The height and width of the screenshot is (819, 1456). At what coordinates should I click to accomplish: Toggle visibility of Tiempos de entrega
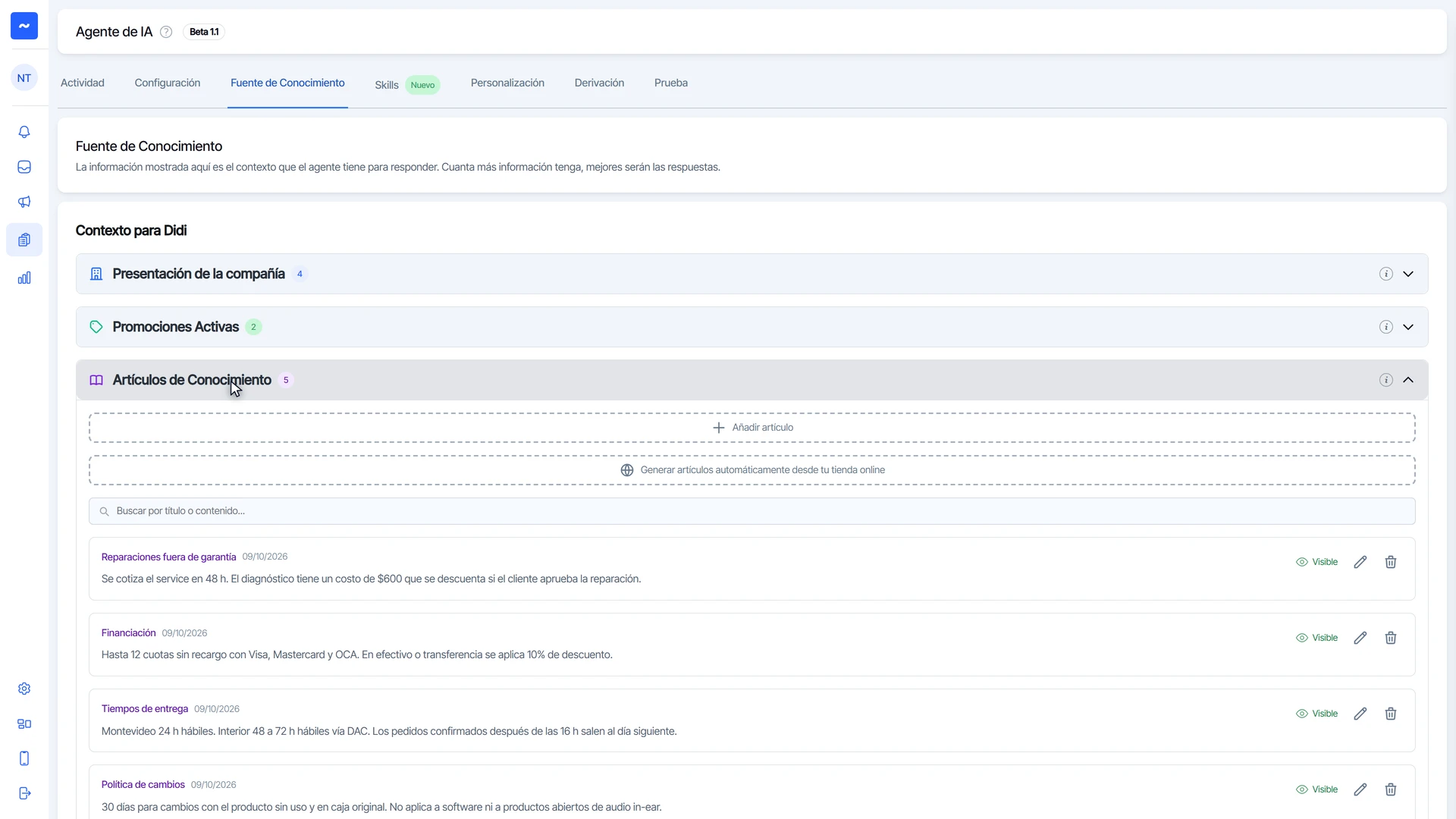(x=1316, y=714)
